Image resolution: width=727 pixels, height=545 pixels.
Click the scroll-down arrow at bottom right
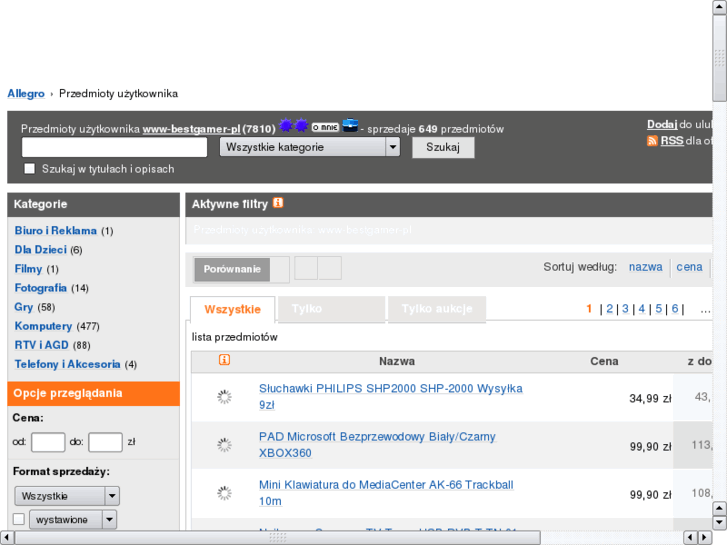tap(720, 523)
